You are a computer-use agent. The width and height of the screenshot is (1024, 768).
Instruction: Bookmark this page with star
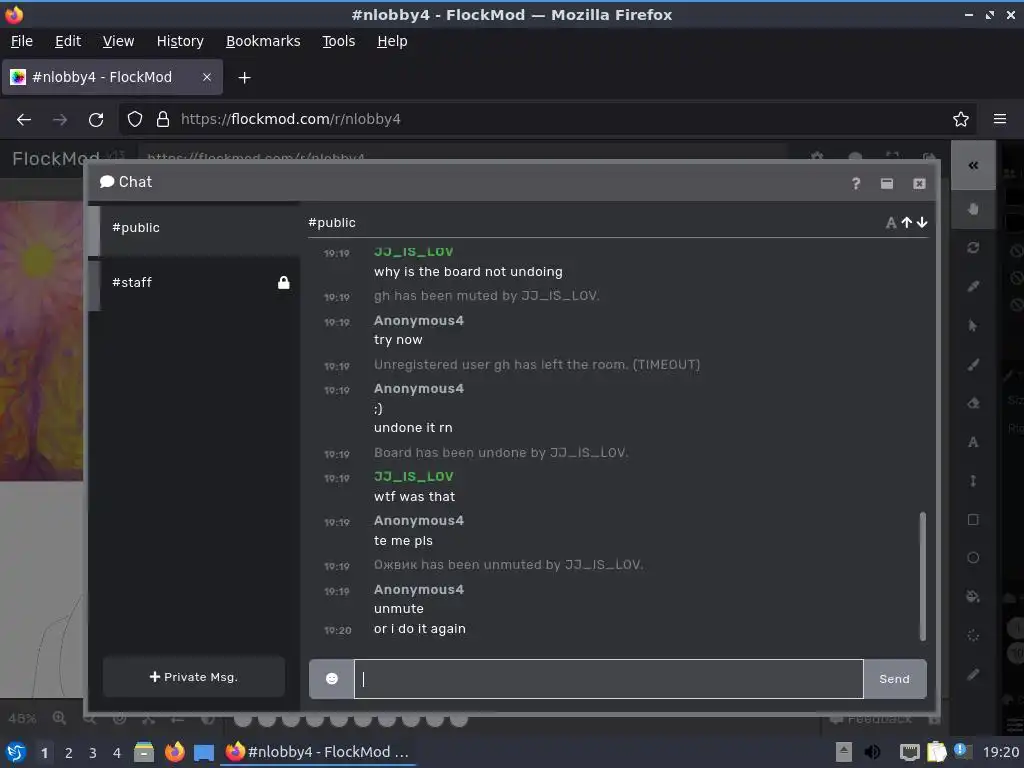point(961,120)
